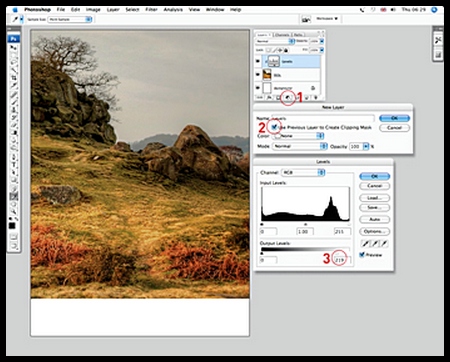The height and width of the screenshot is (362, 450).
Task: Select the Crop tool in the toolbox
Action: (x=14, y=78)
